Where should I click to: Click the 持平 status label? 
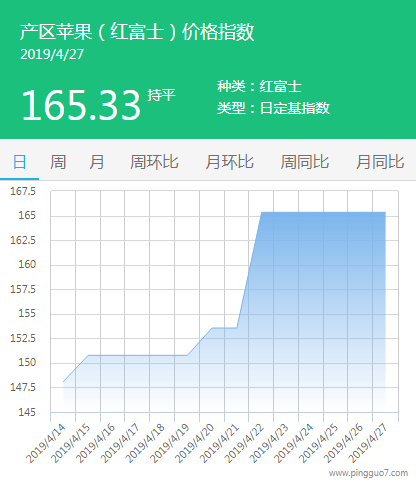click(161, 95)
